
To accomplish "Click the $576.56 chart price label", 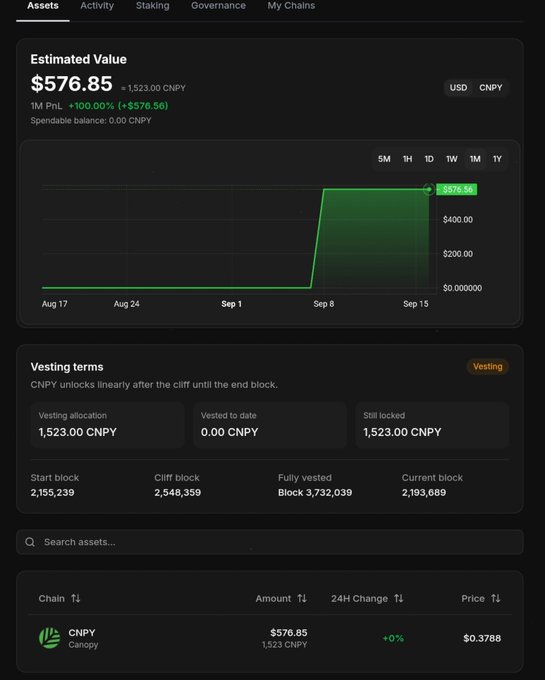I will (457, 190).
